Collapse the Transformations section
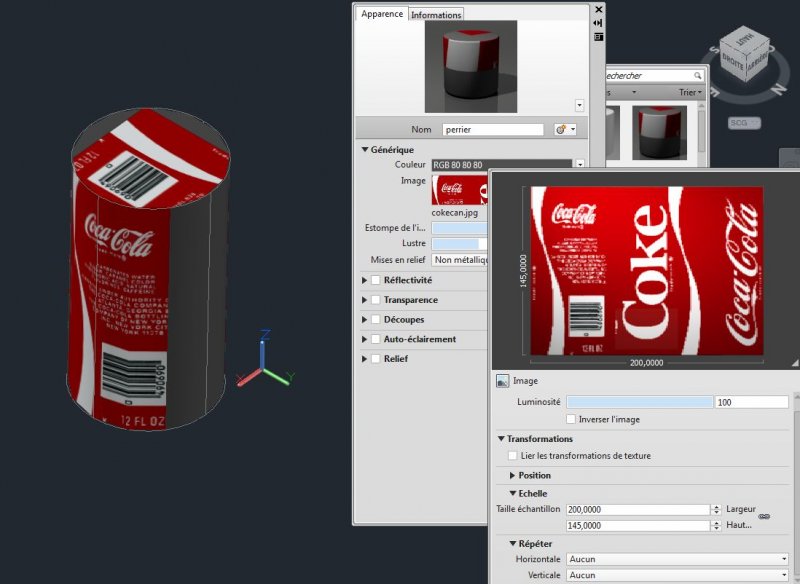800x584 pixels. [x=501, y=439]
